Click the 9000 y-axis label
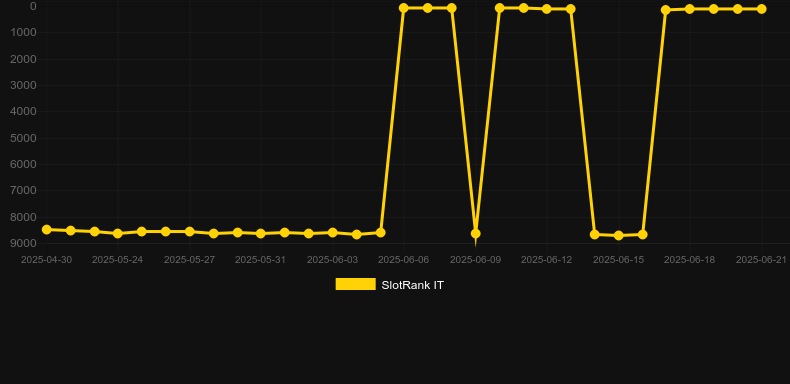The height and width of the screenshot is (384, 790). 24,243
